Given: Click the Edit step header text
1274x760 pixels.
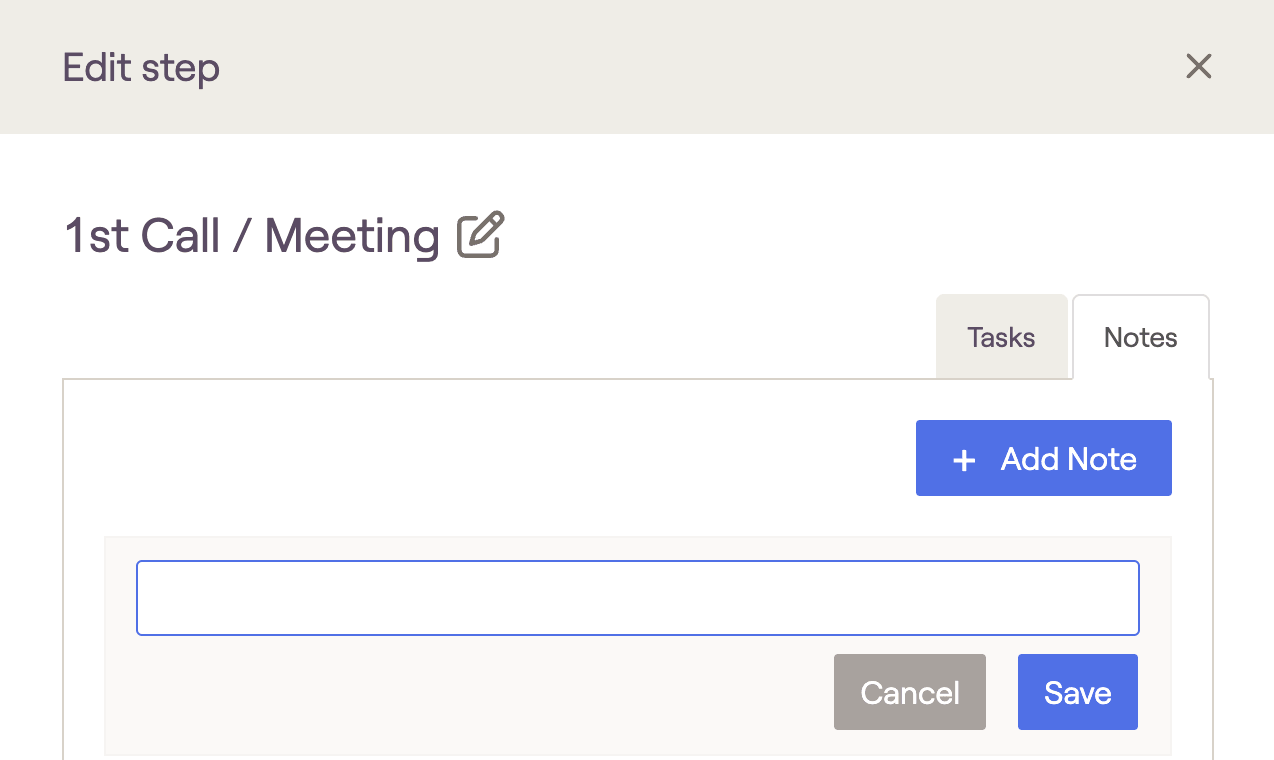Looking at the screenshot, I should click(141, 68).
